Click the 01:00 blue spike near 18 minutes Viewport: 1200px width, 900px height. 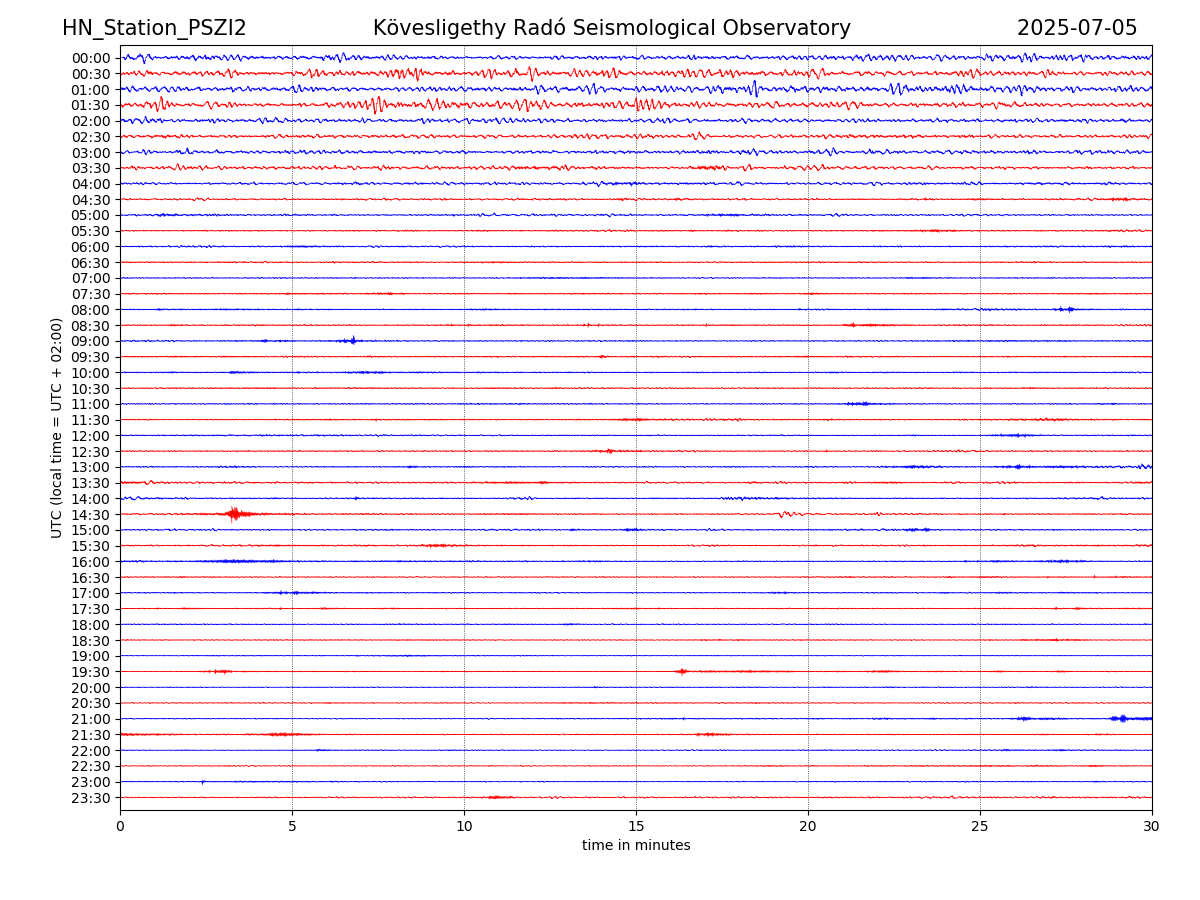pos(754,89)
